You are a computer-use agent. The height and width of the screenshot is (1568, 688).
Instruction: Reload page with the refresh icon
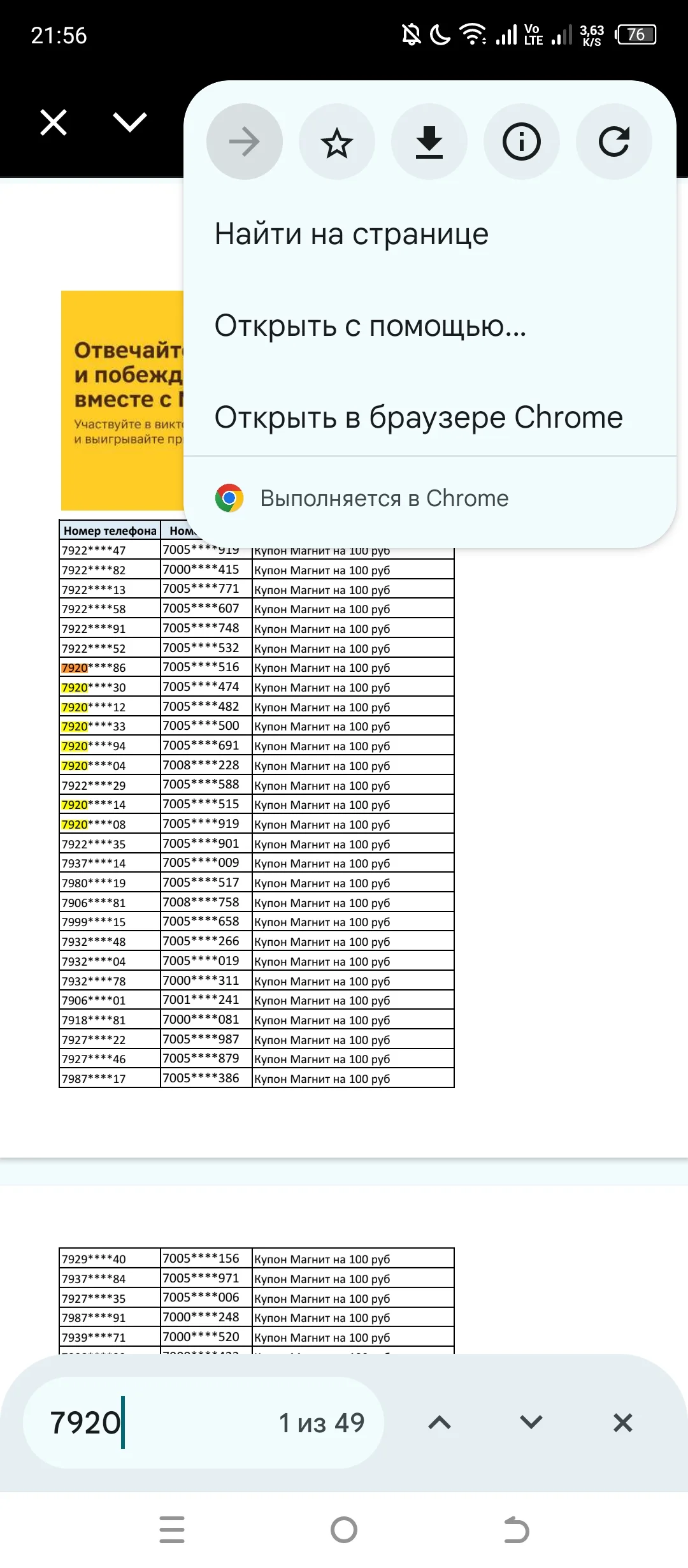pyautogui.click(x=614, y=142)
